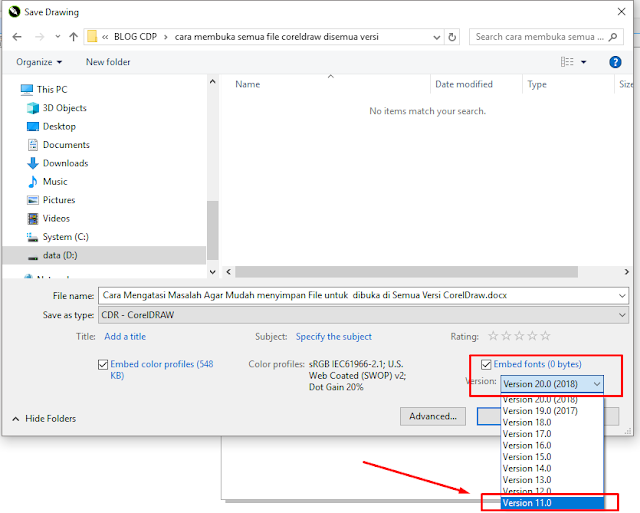The width and height of the screenshot is (640, 513).
Task: Choose Version 14.0 from list
Action: pos(552,468)
